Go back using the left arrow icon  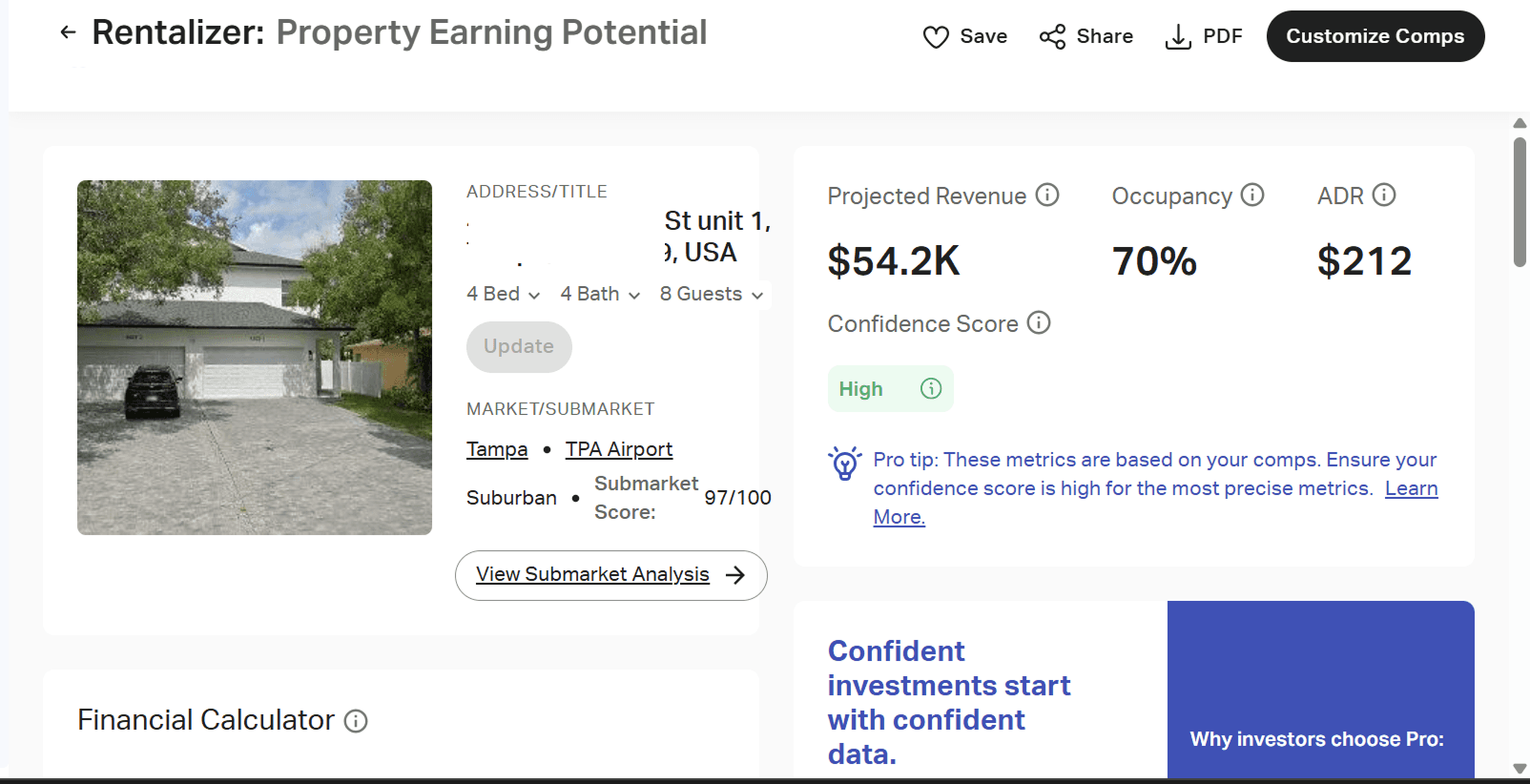point(68,32)
